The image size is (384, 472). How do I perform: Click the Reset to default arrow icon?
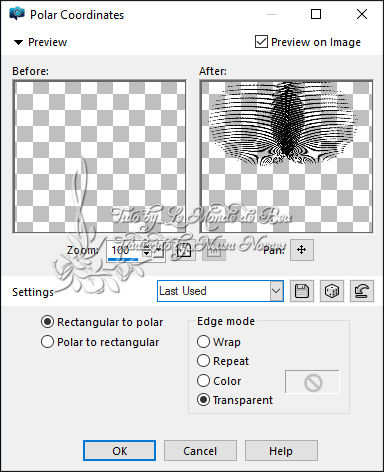[x=362, y=291]
